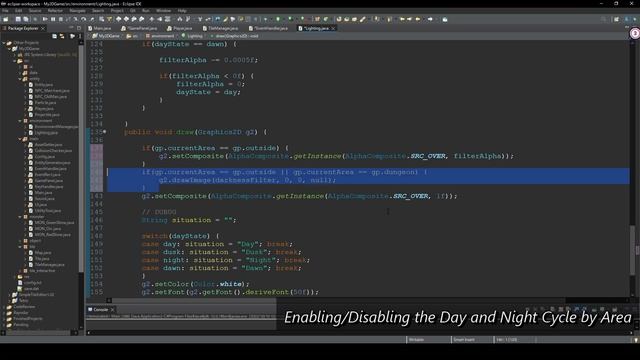This screenshot has height=360, width=640.
Task: Switch to the Main.java editor tab
Action: click(100, 28)
